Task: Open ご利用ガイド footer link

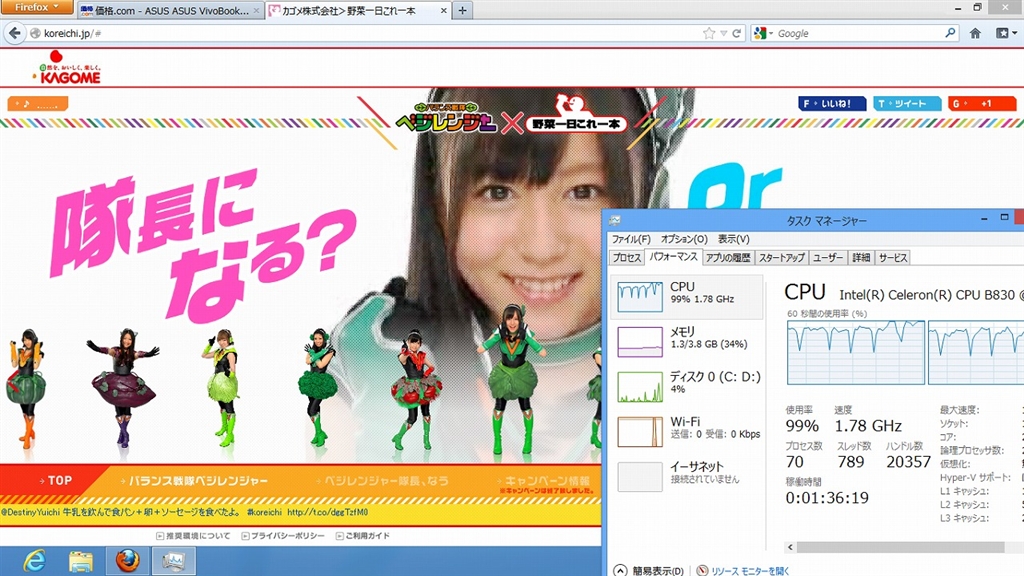Action: pos(362,536)
